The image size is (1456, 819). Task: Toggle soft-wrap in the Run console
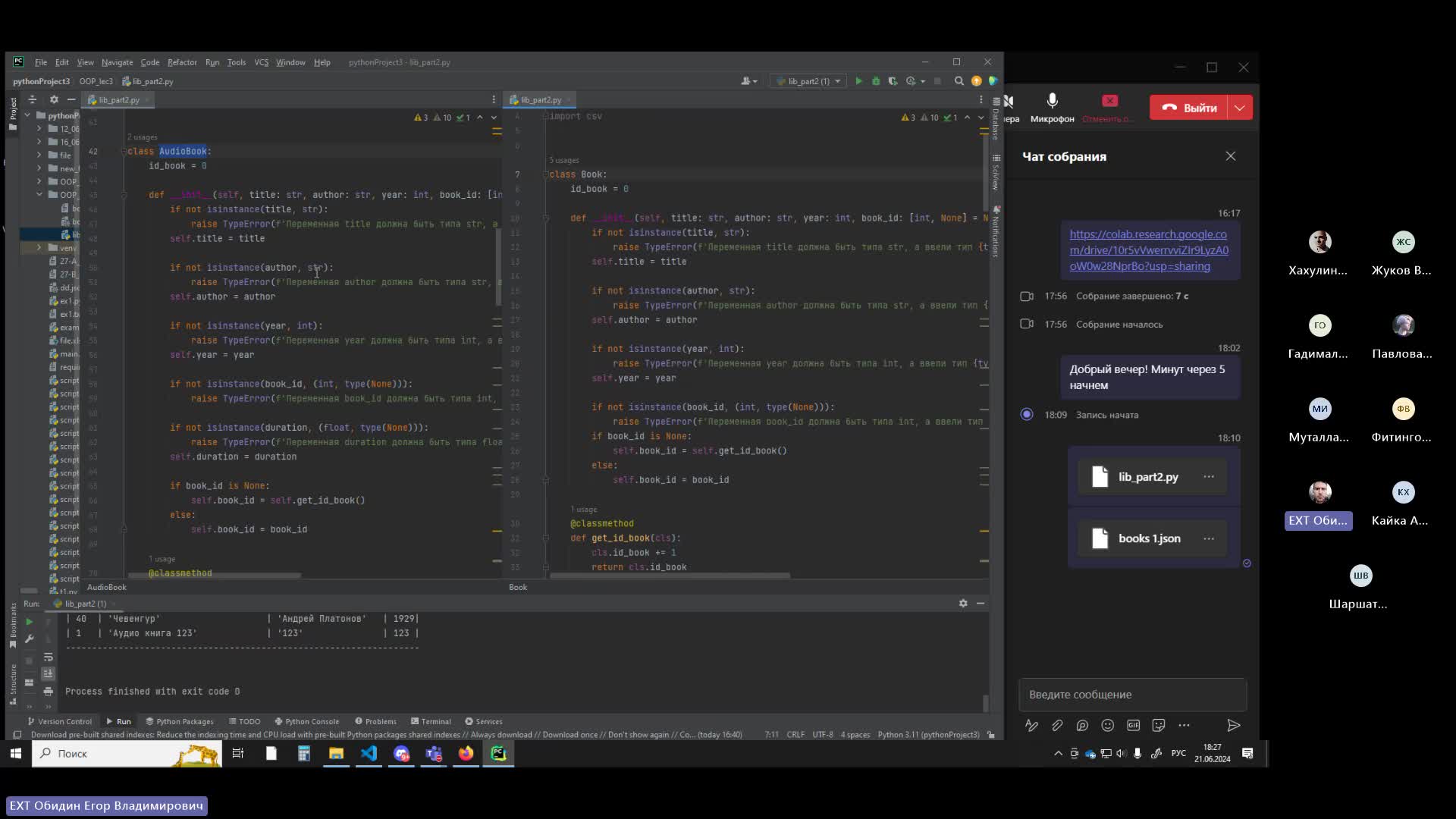click(x=48, y=657)
